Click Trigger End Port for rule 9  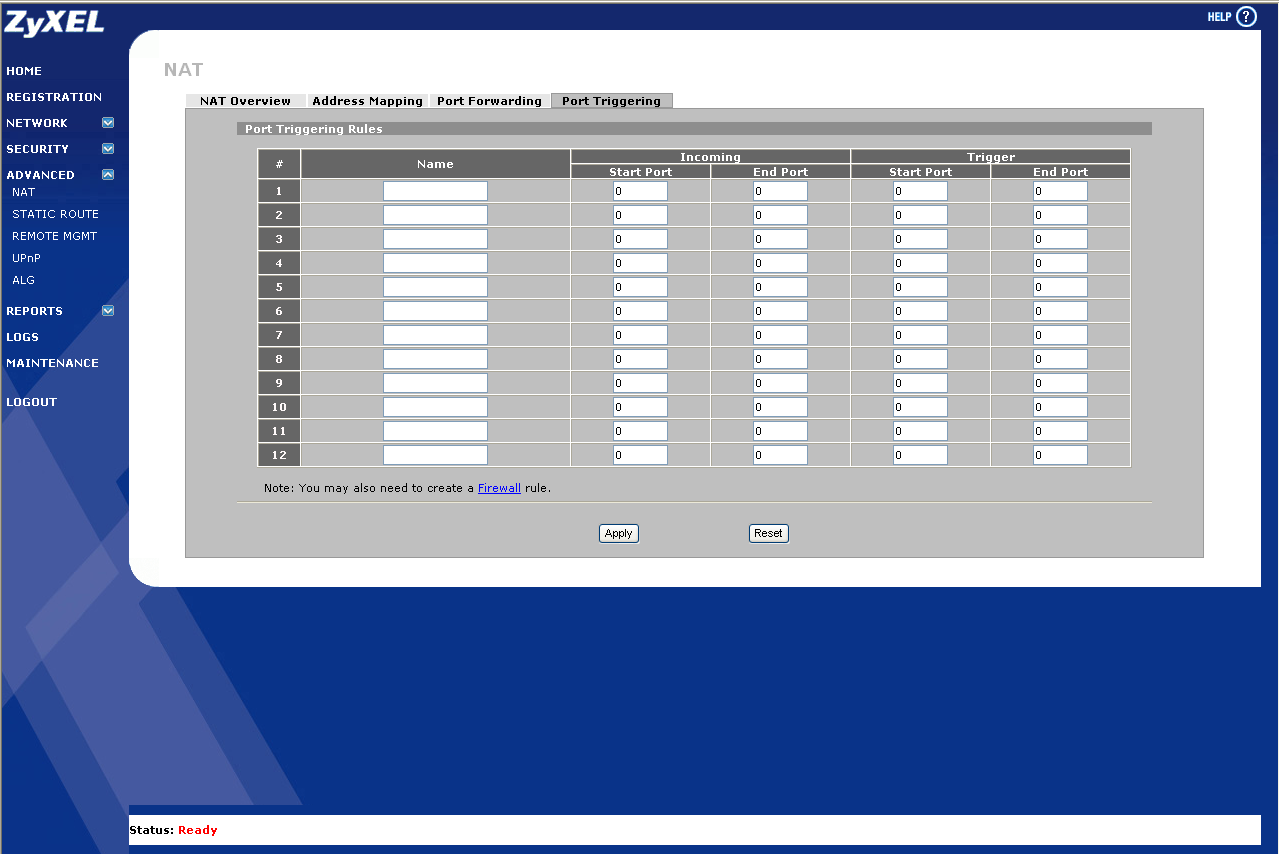click(1060, 383)
